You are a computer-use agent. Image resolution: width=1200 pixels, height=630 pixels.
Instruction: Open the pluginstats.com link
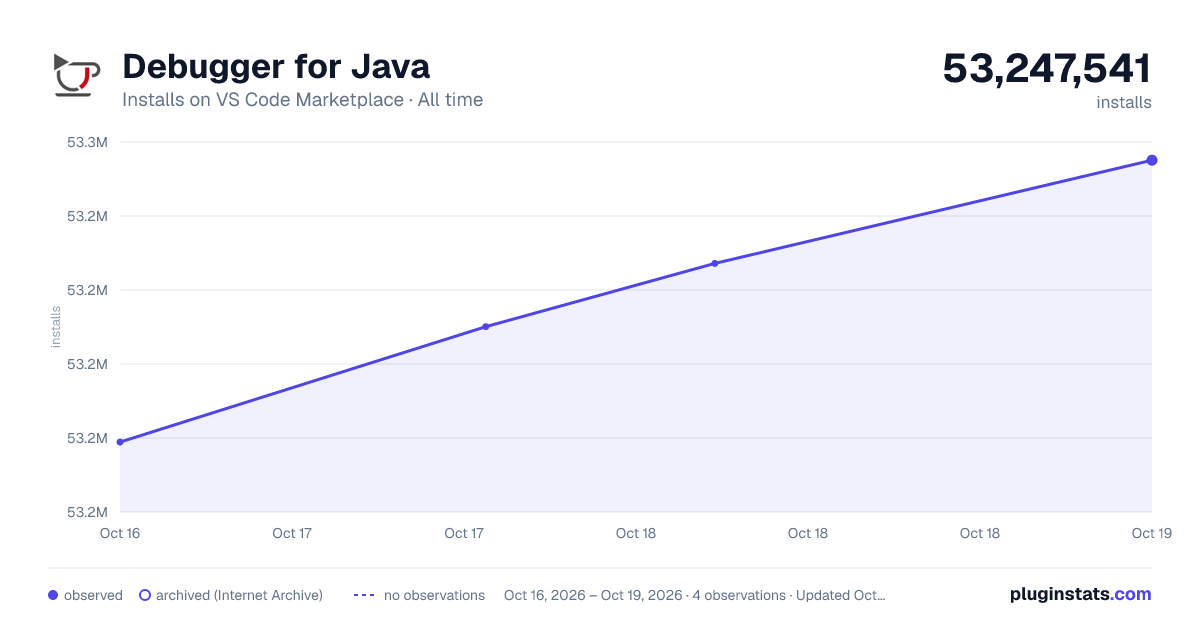1080,594
